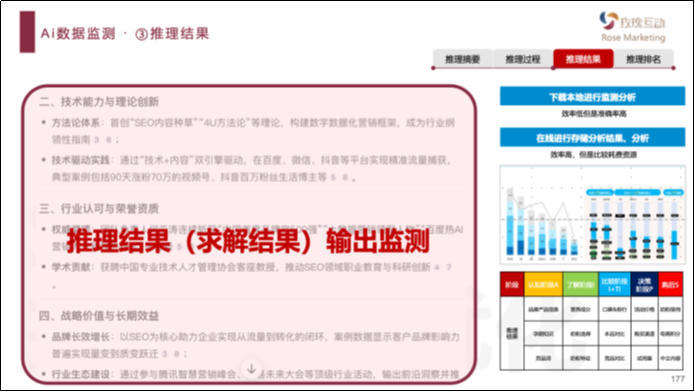Click the 方法论体系 bullet text
The image size is (695, 392).
click(253, 131)
